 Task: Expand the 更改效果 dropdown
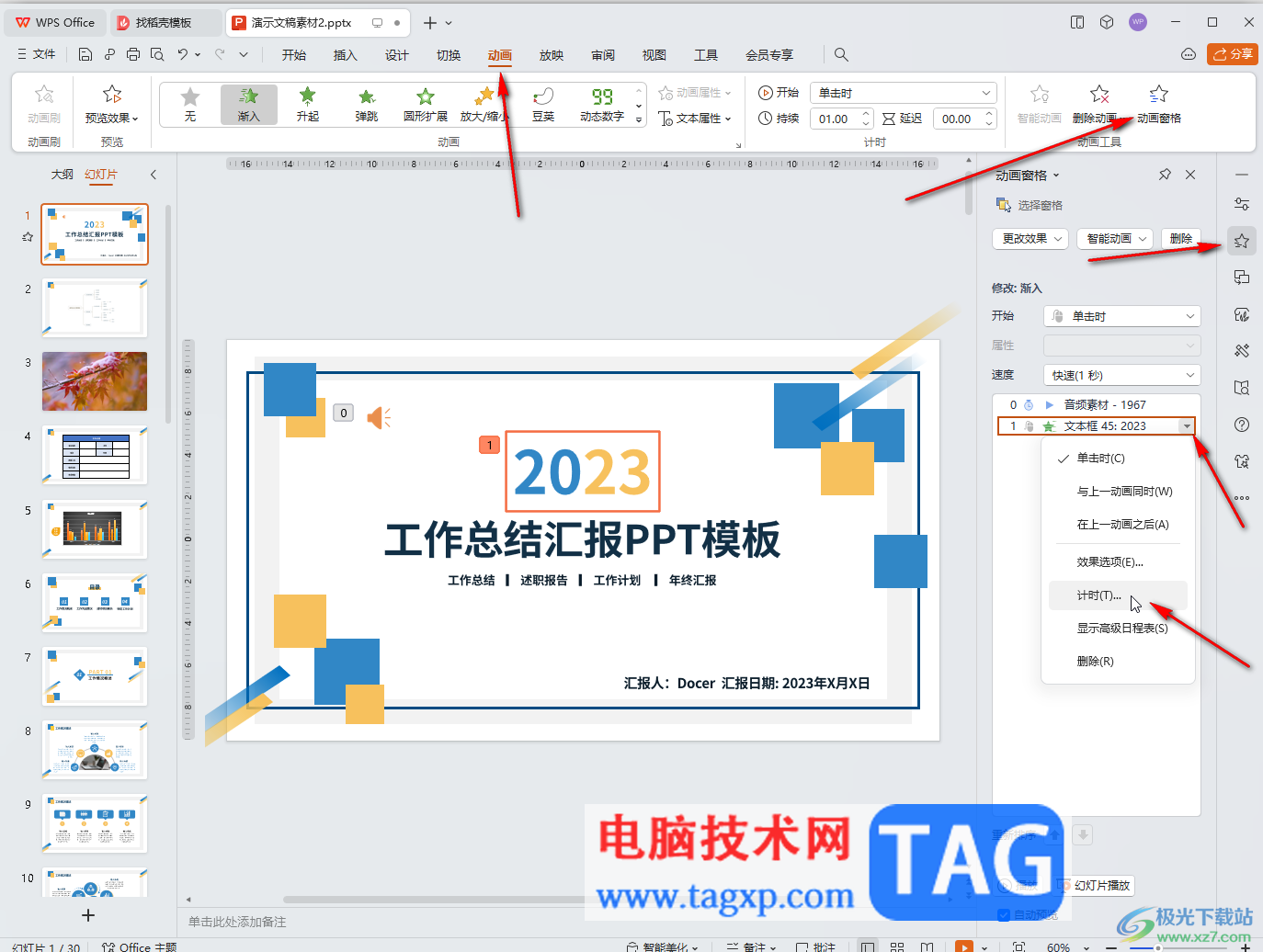1030,239
